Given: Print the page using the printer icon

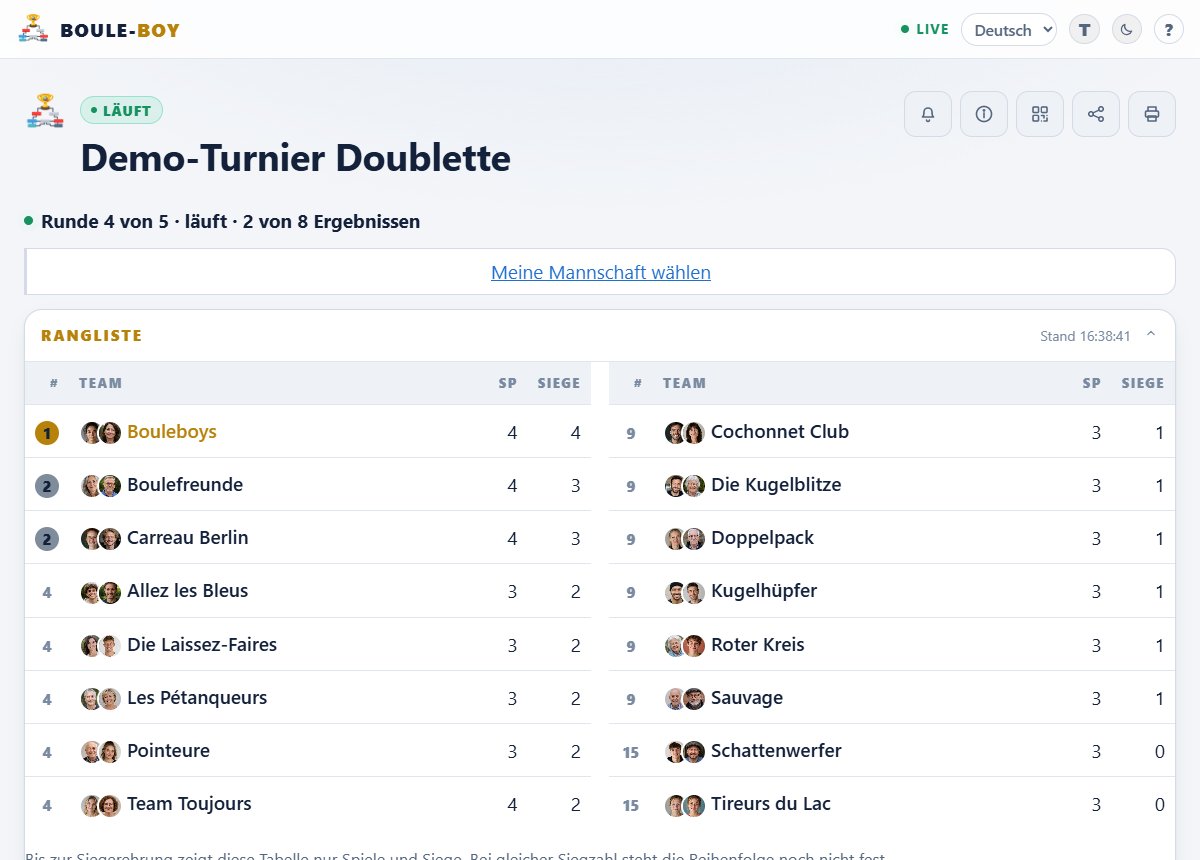Looking at the screenshot, I should point(1152,114).
